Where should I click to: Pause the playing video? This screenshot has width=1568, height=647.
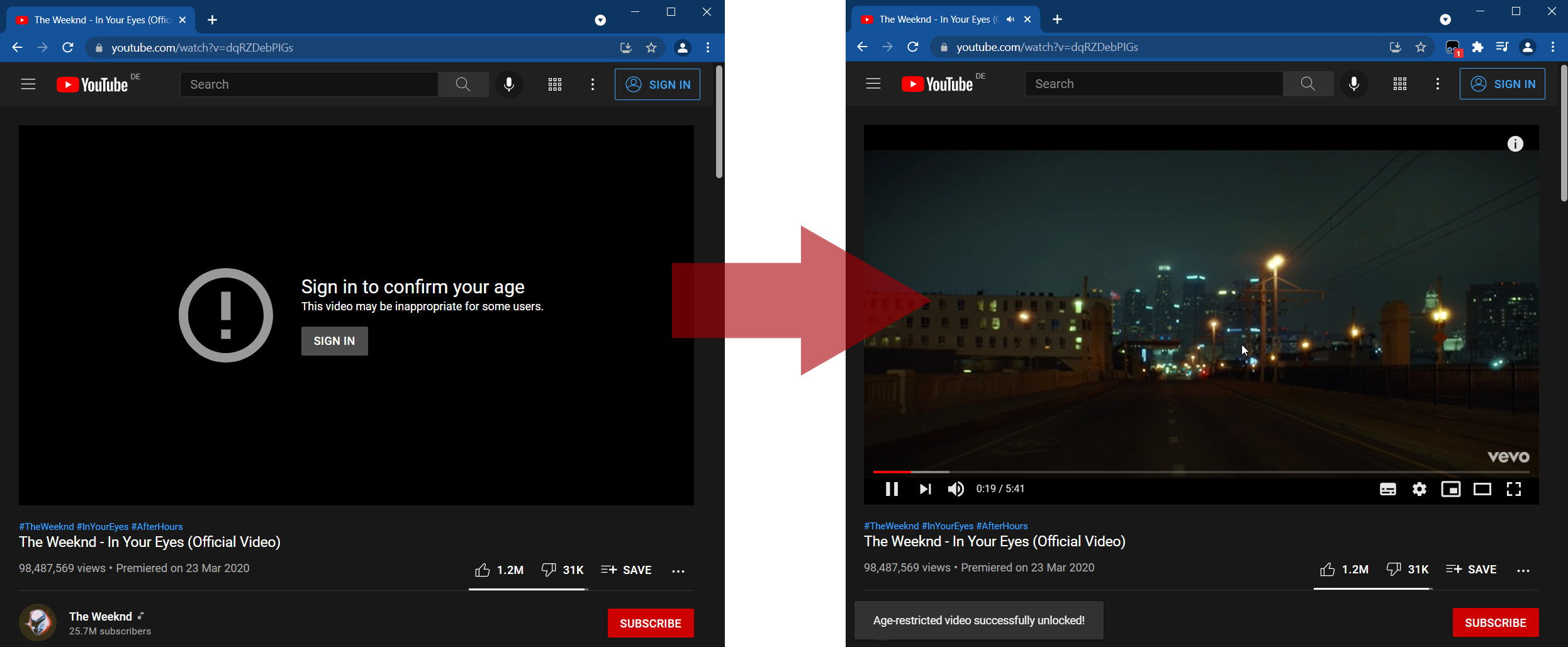coord(892,489)
